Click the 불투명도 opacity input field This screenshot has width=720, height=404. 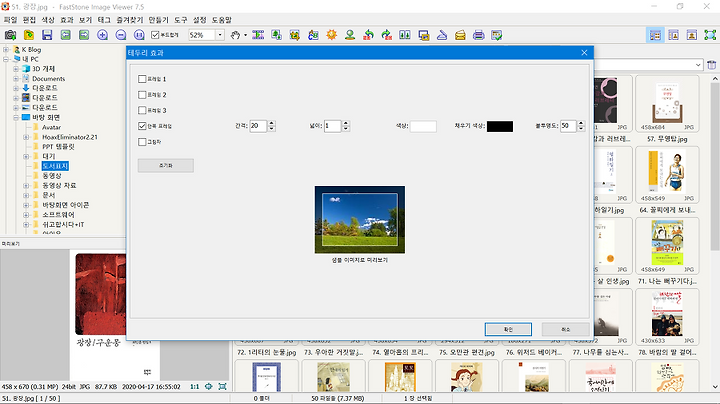(x=568, y=126)
